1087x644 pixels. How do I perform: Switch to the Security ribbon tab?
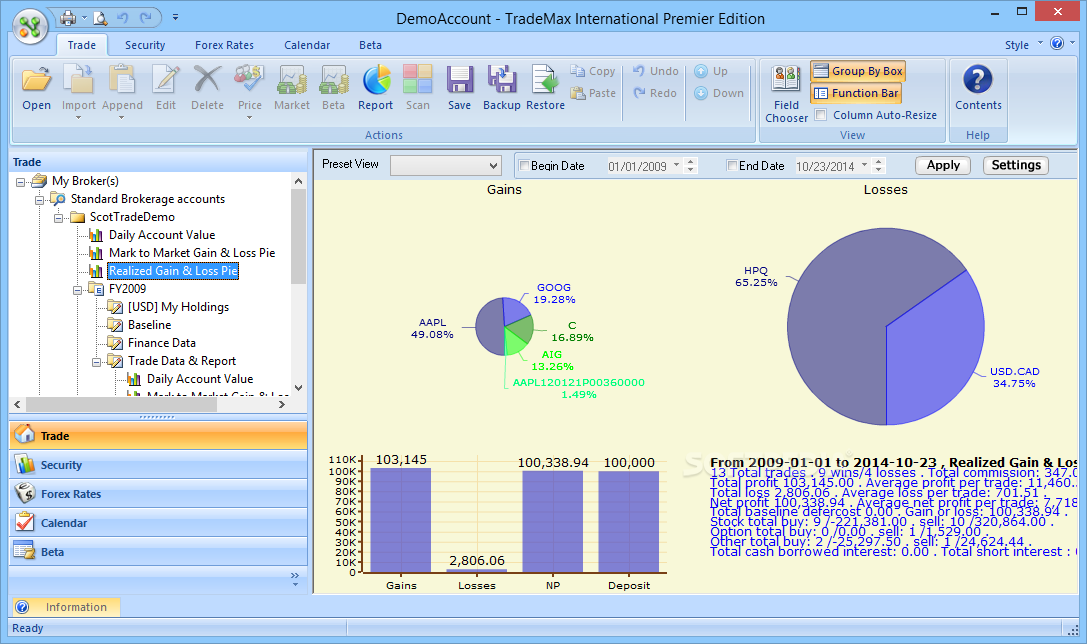point(145,45)
